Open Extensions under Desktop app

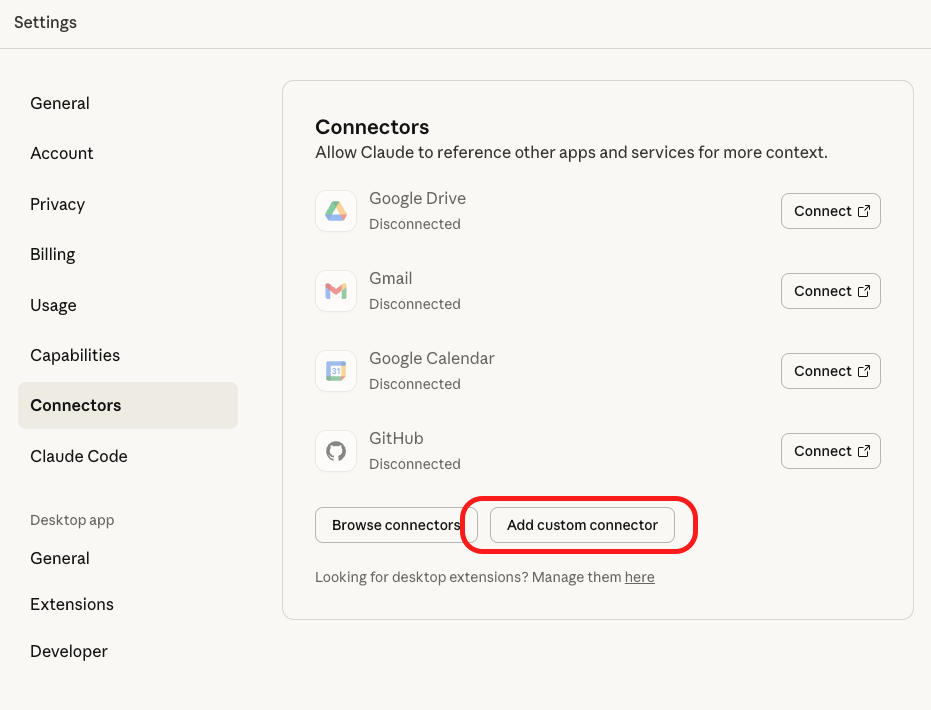[x=72, y=604]
